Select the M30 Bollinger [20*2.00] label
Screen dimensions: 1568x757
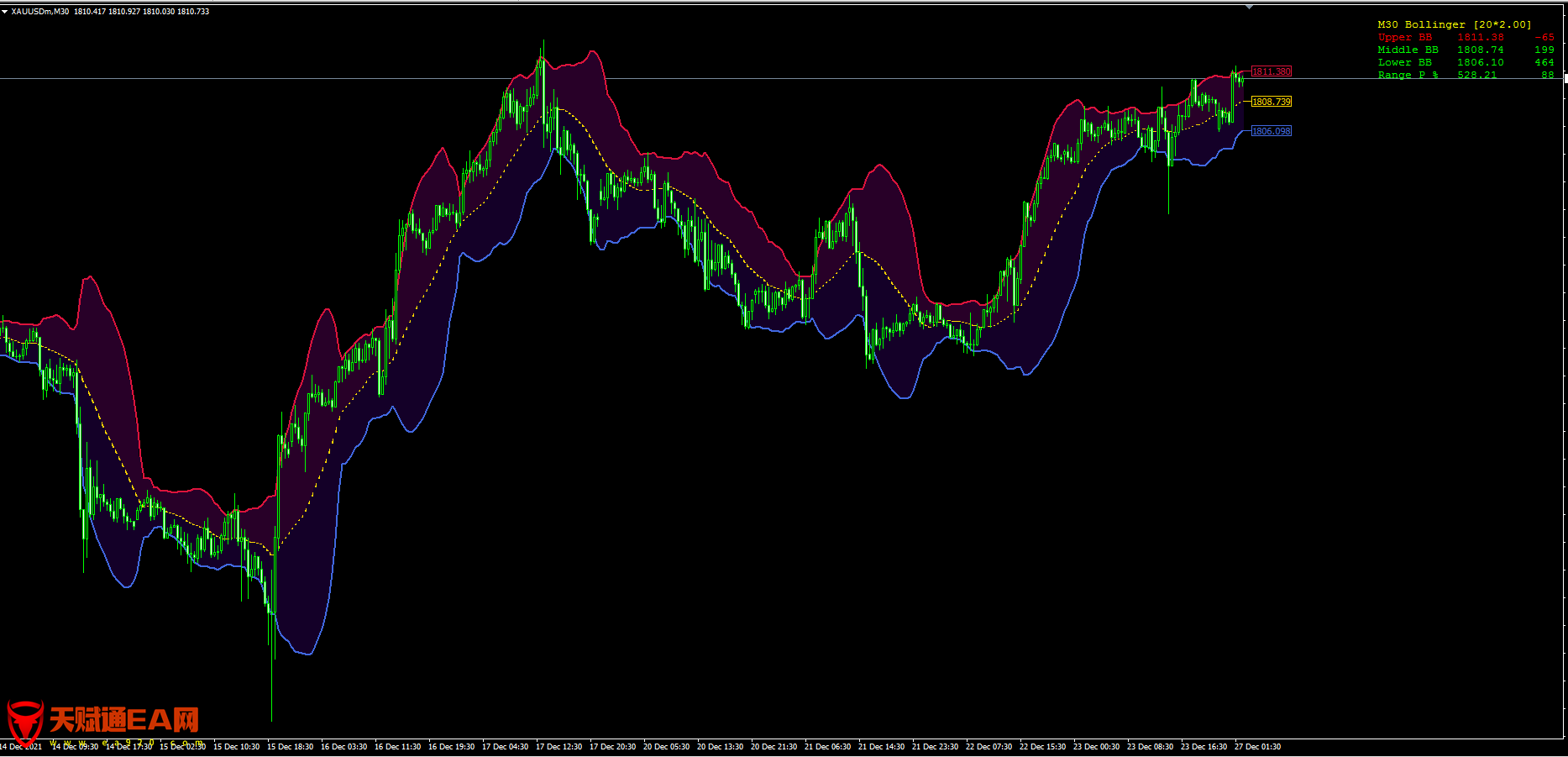1455,24
